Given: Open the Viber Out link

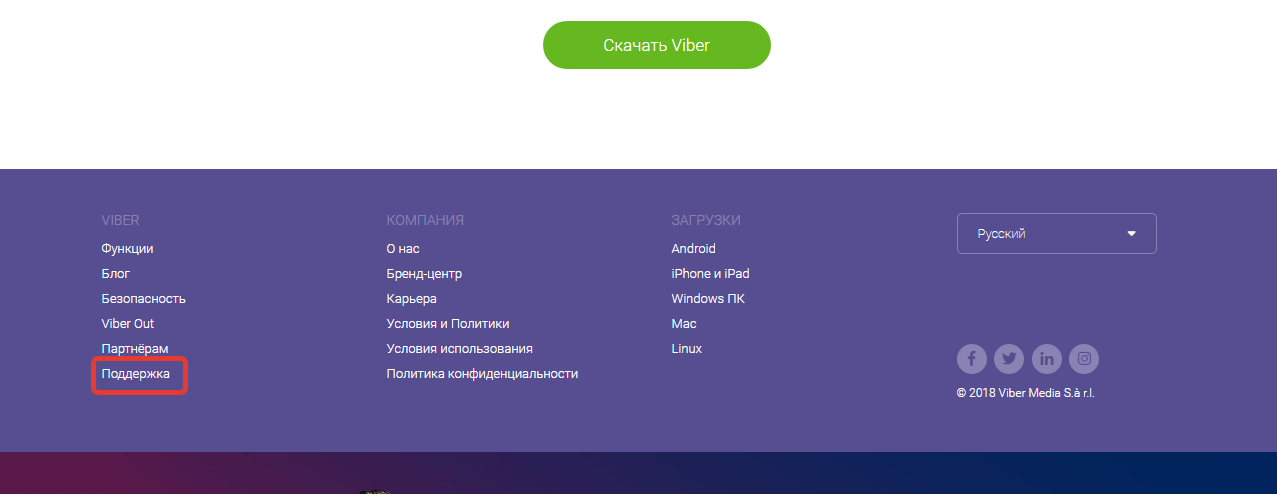Looking at the screenshot, I should click(128, 324).
